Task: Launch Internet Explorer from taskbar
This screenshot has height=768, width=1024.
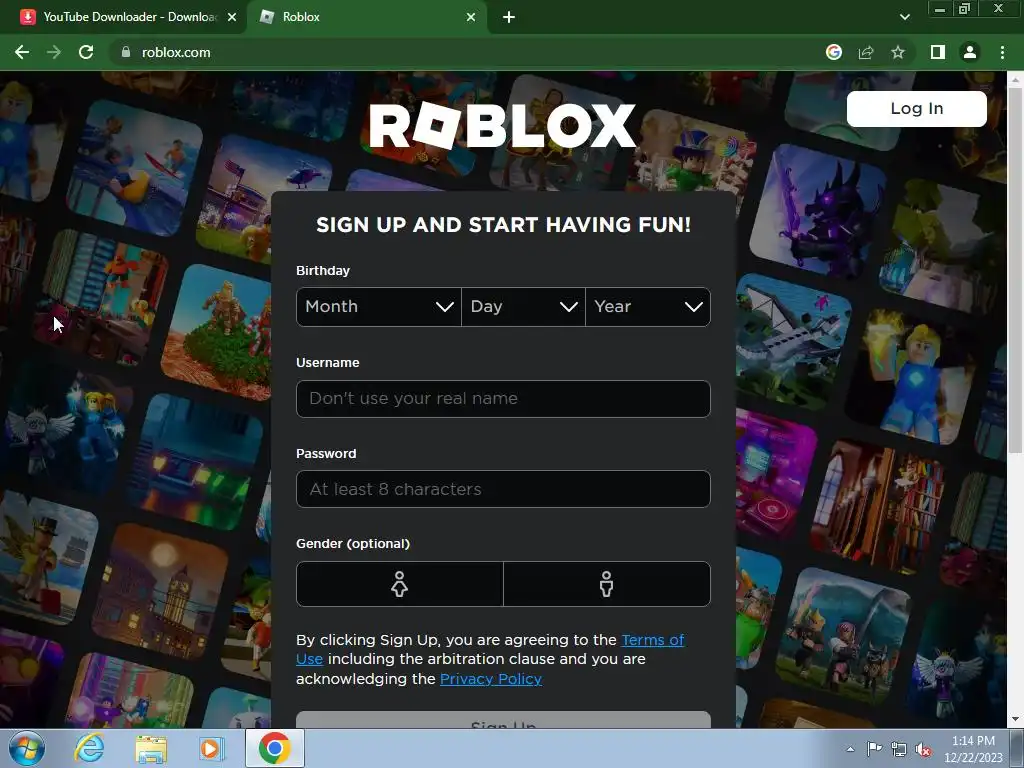Action: pos(89,748)
